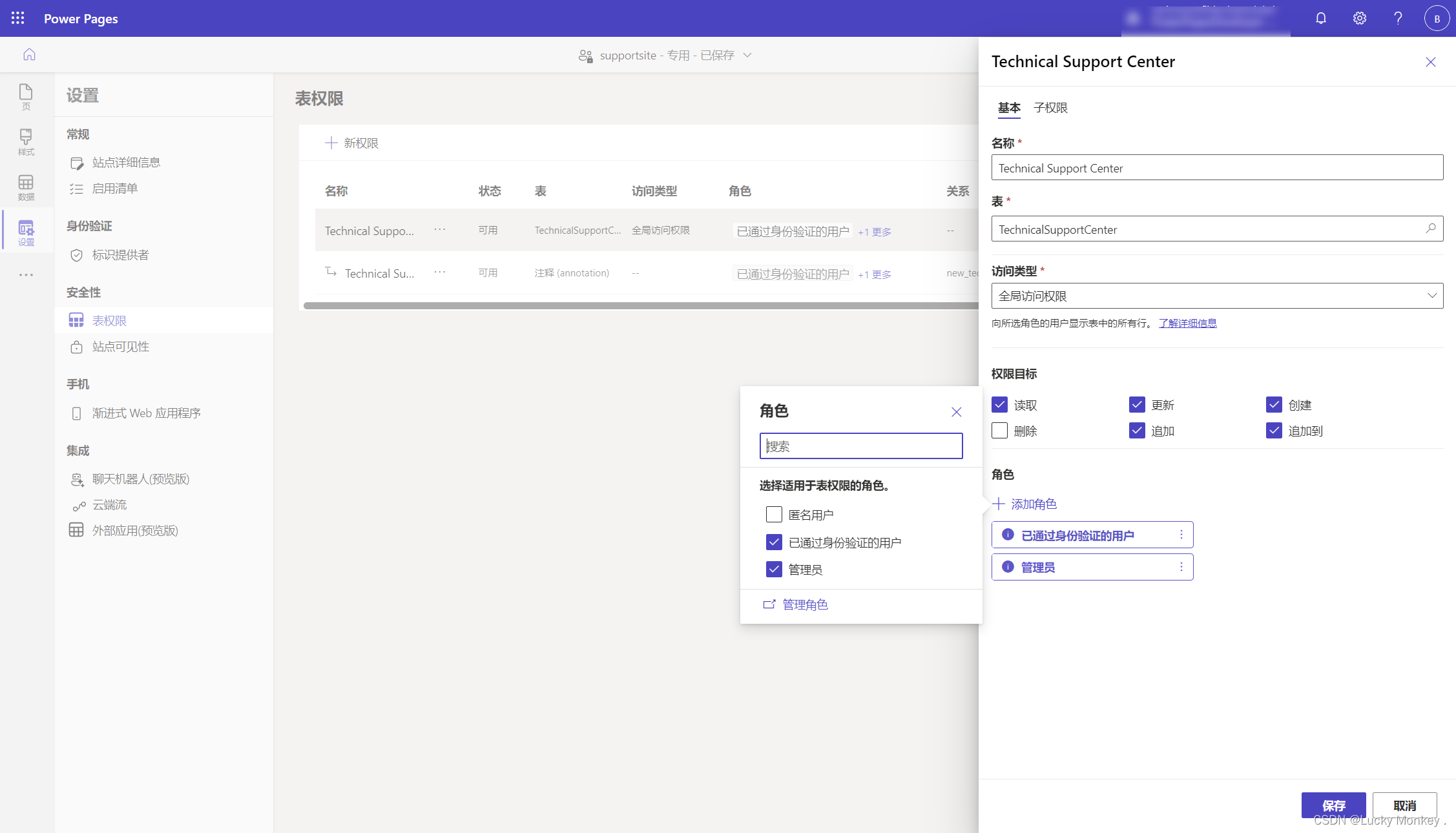The image size is (1456, 833).
Task: Open the Styling workspace icon
Action: click(26, 142)
